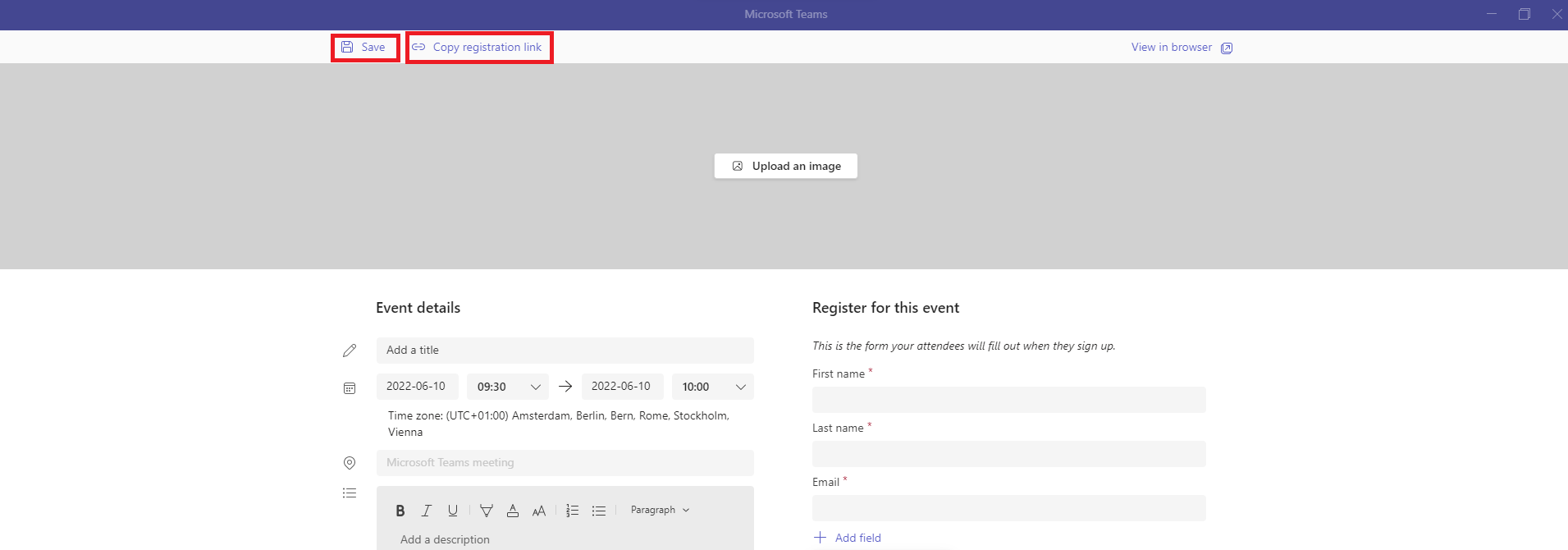Click the Microsoft Teams meeting location field
This screenshot has height=550, width=1568.
tap(565, 463)
